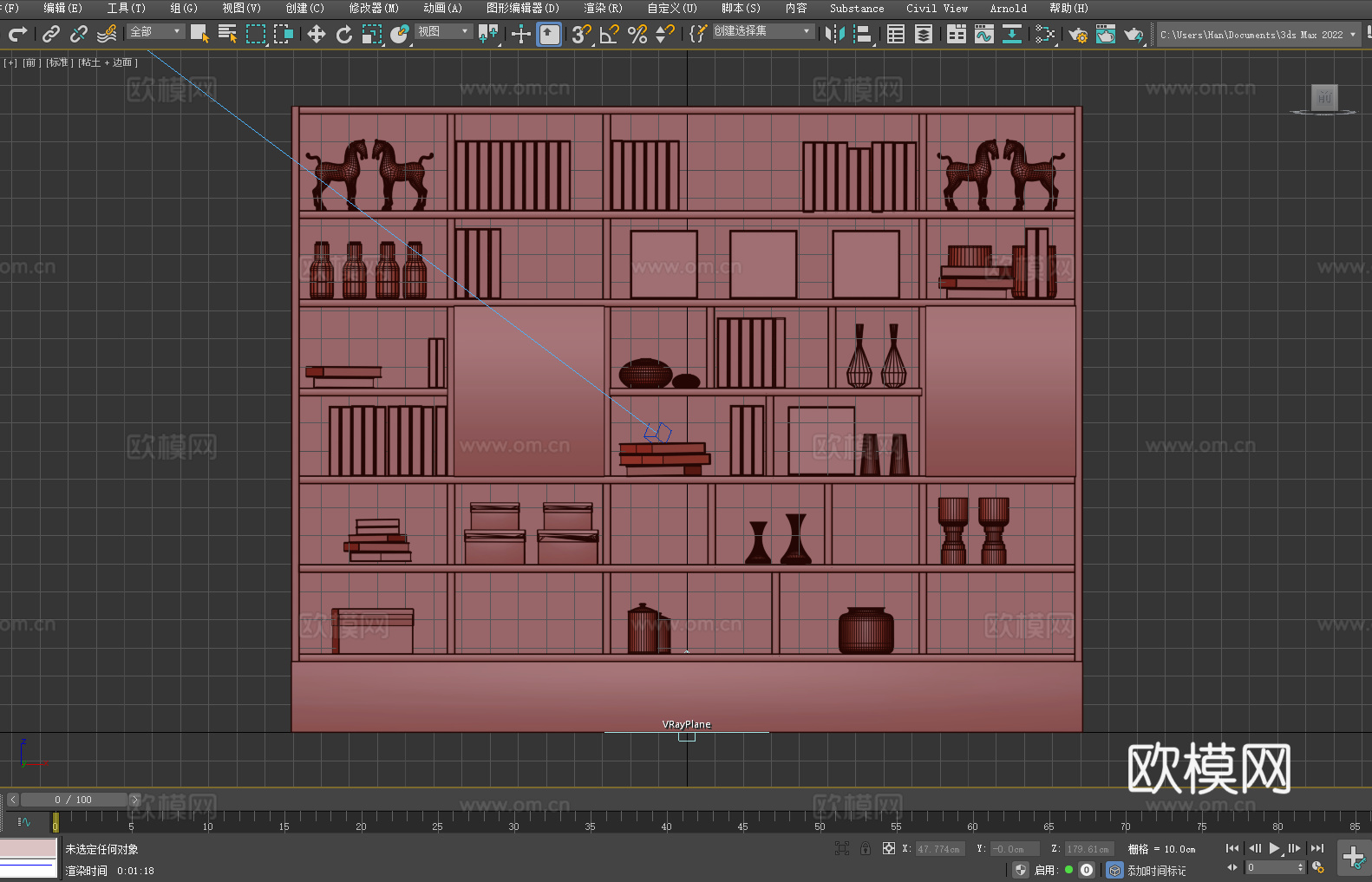
Task: Open the 工具(T) menu
Action: (127, 8)
